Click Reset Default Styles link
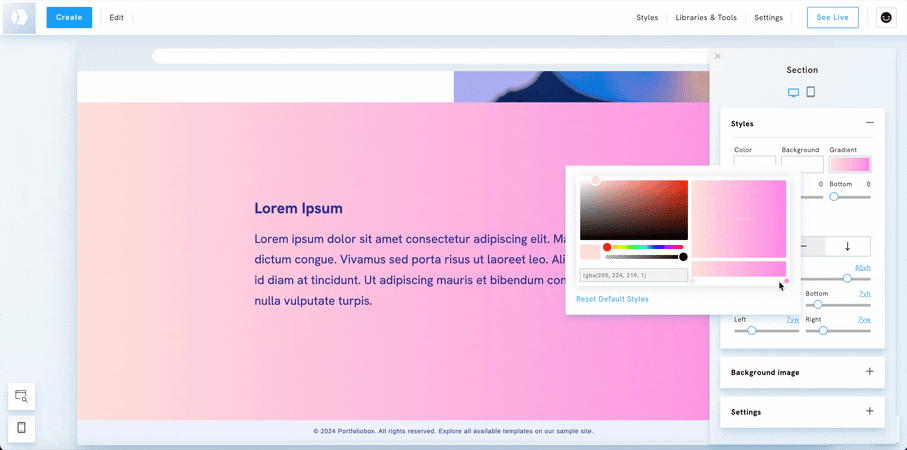 (x=612, y=299)
